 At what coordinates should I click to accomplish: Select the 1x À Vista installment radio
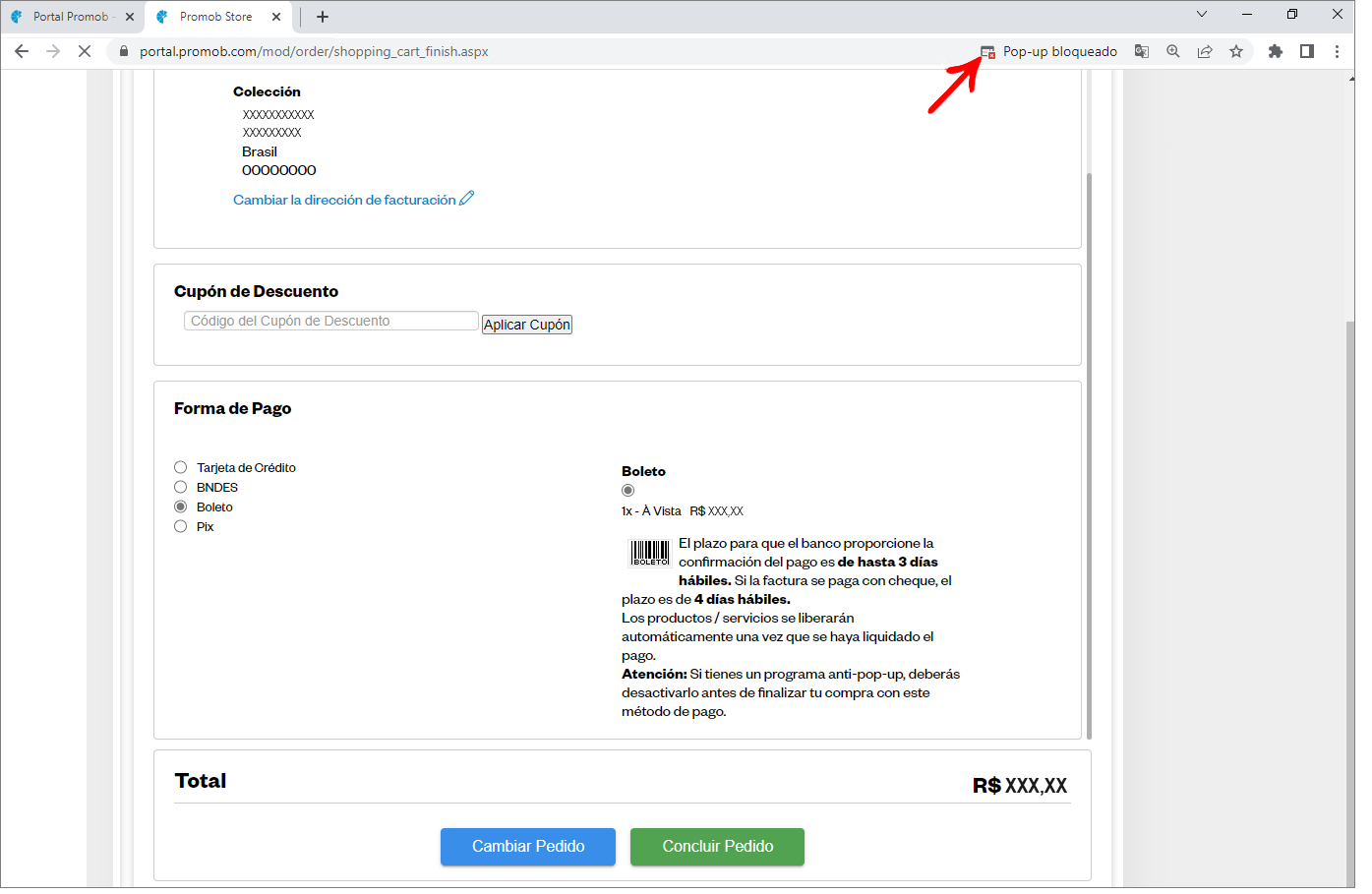click(x=628, y=490)
